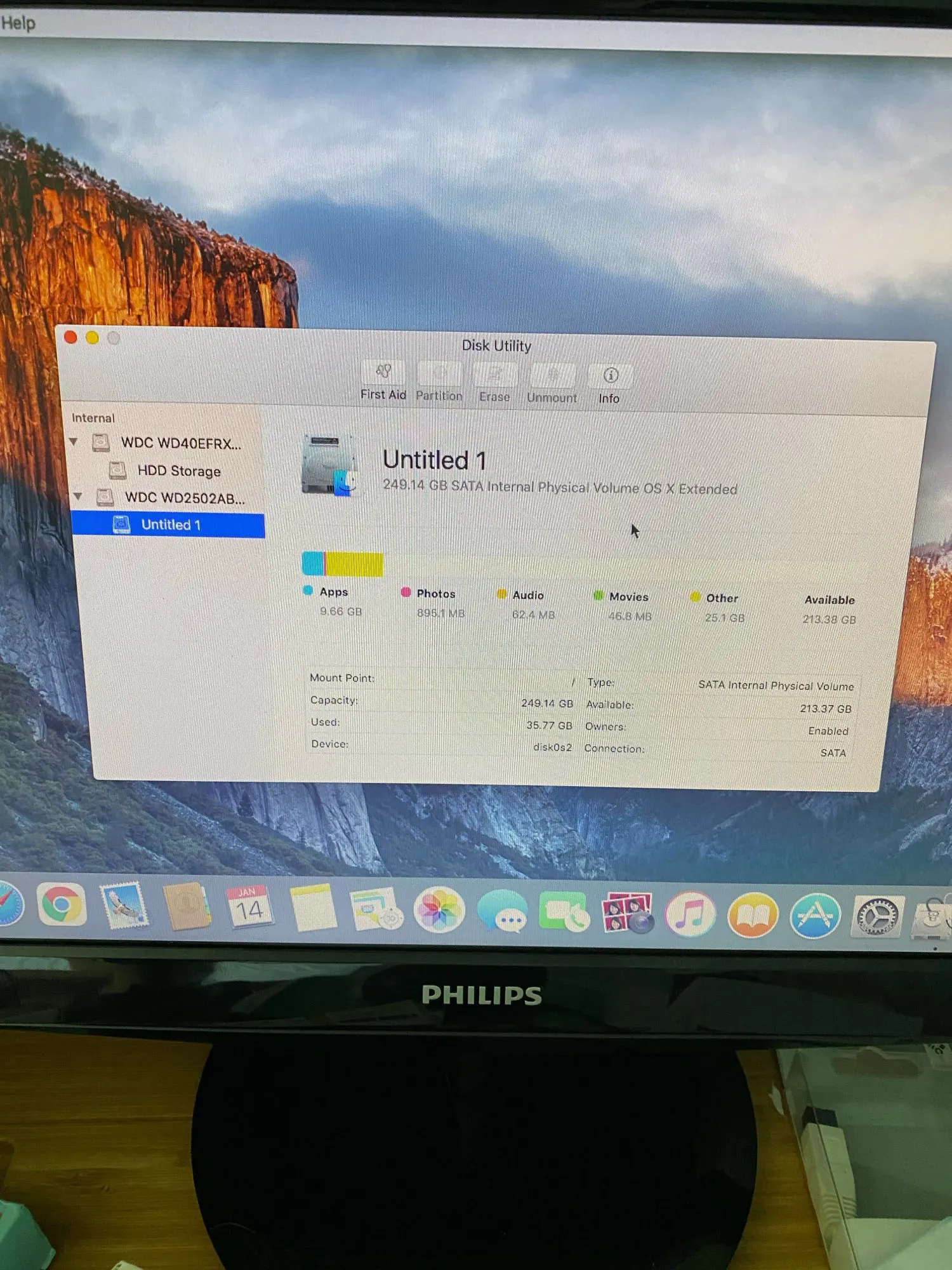Open the Notes app in the Dock

pos(313,909)
